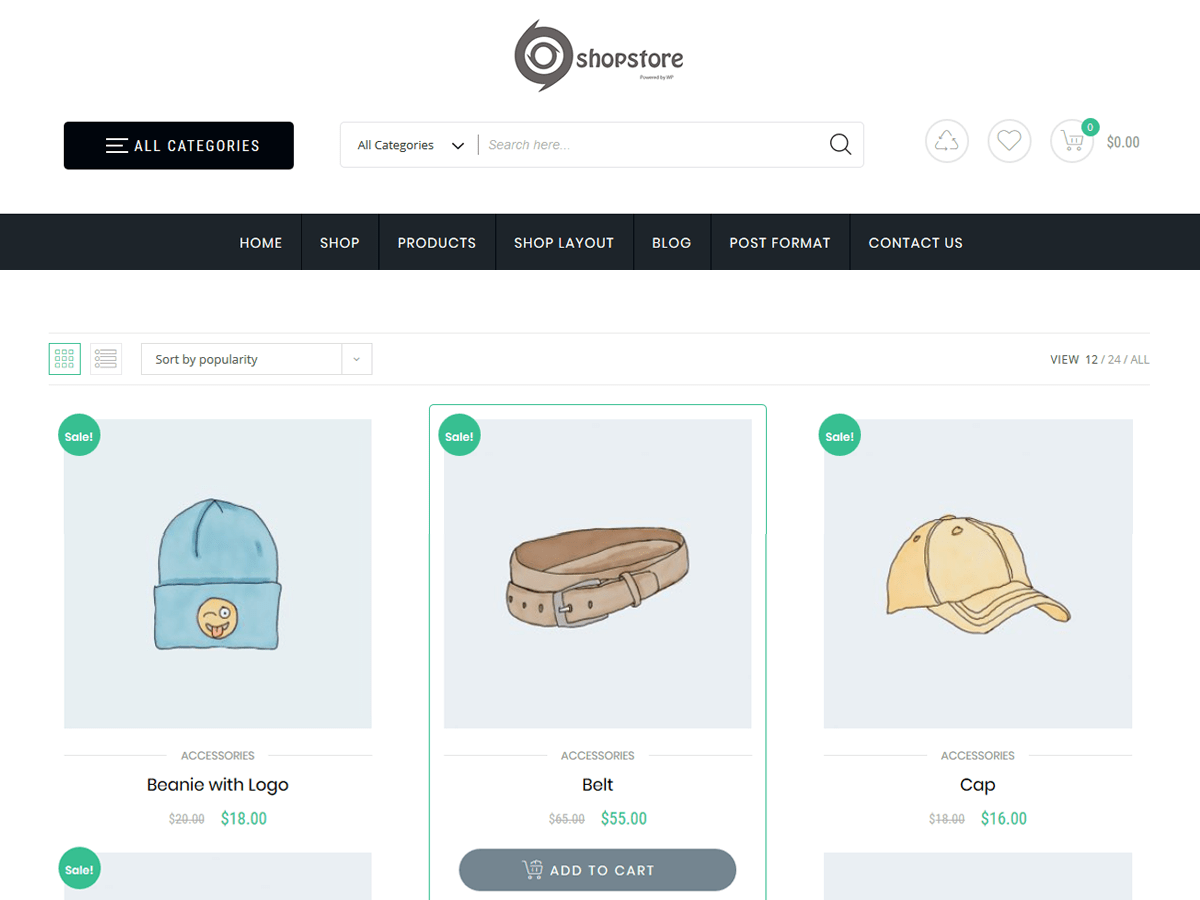
Task: Toggle the Sale badge on Beanie with Logo
Action: point(79,435)
